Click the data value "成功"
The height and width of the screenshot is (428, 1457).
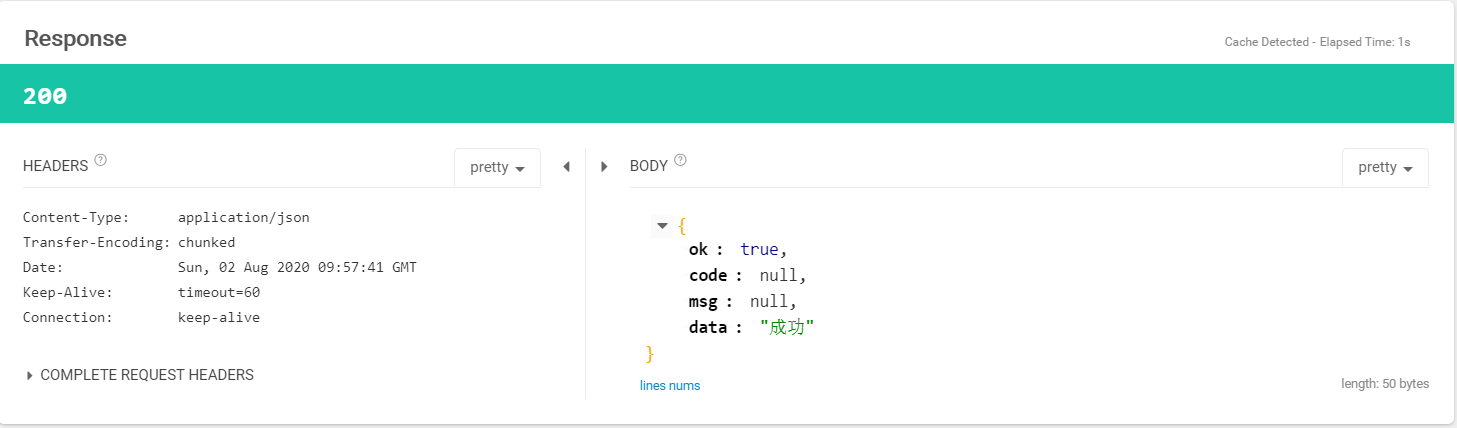tap(787, 327)
